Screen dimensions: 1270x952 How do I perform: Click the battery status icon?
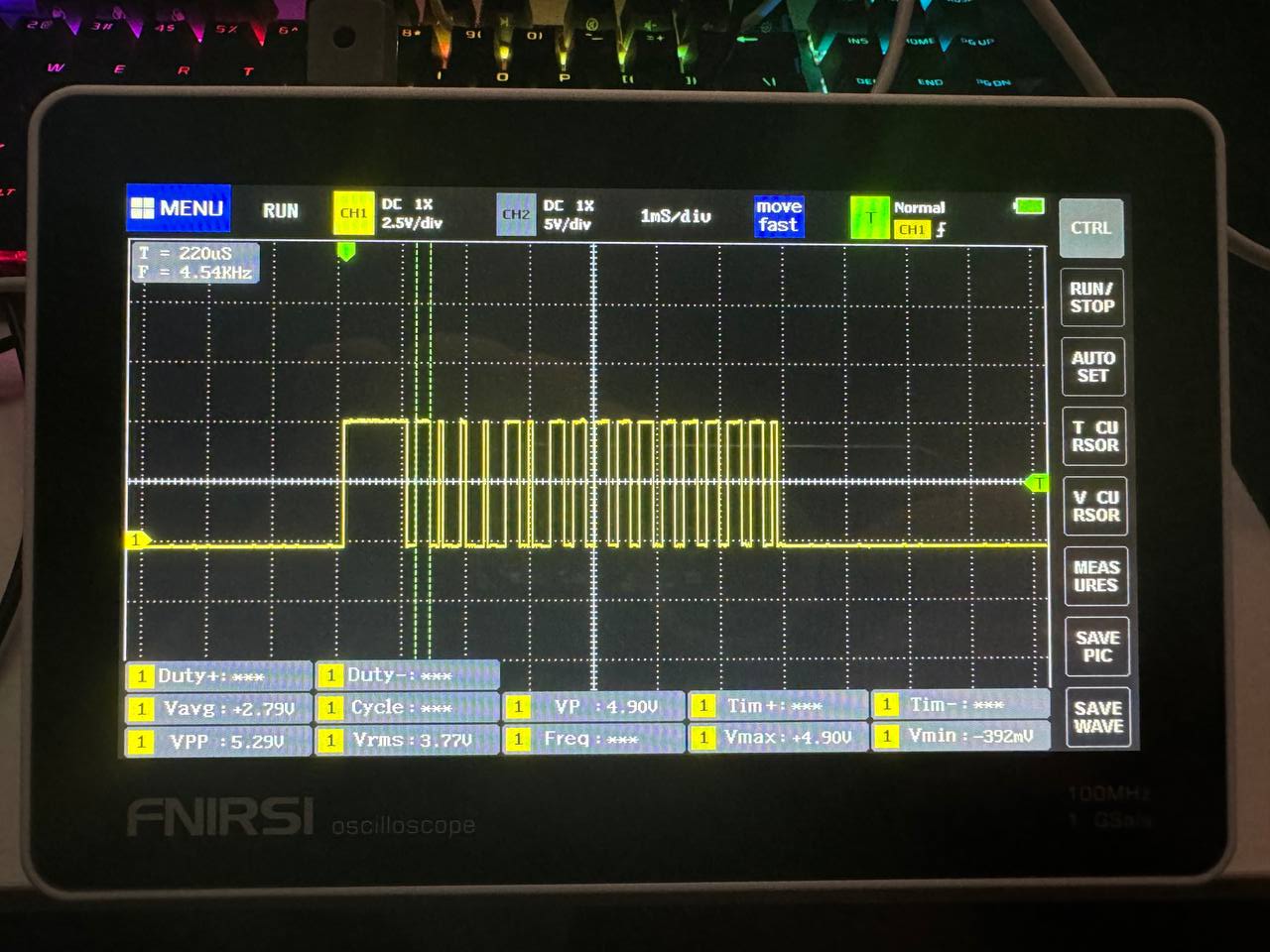1029,206
